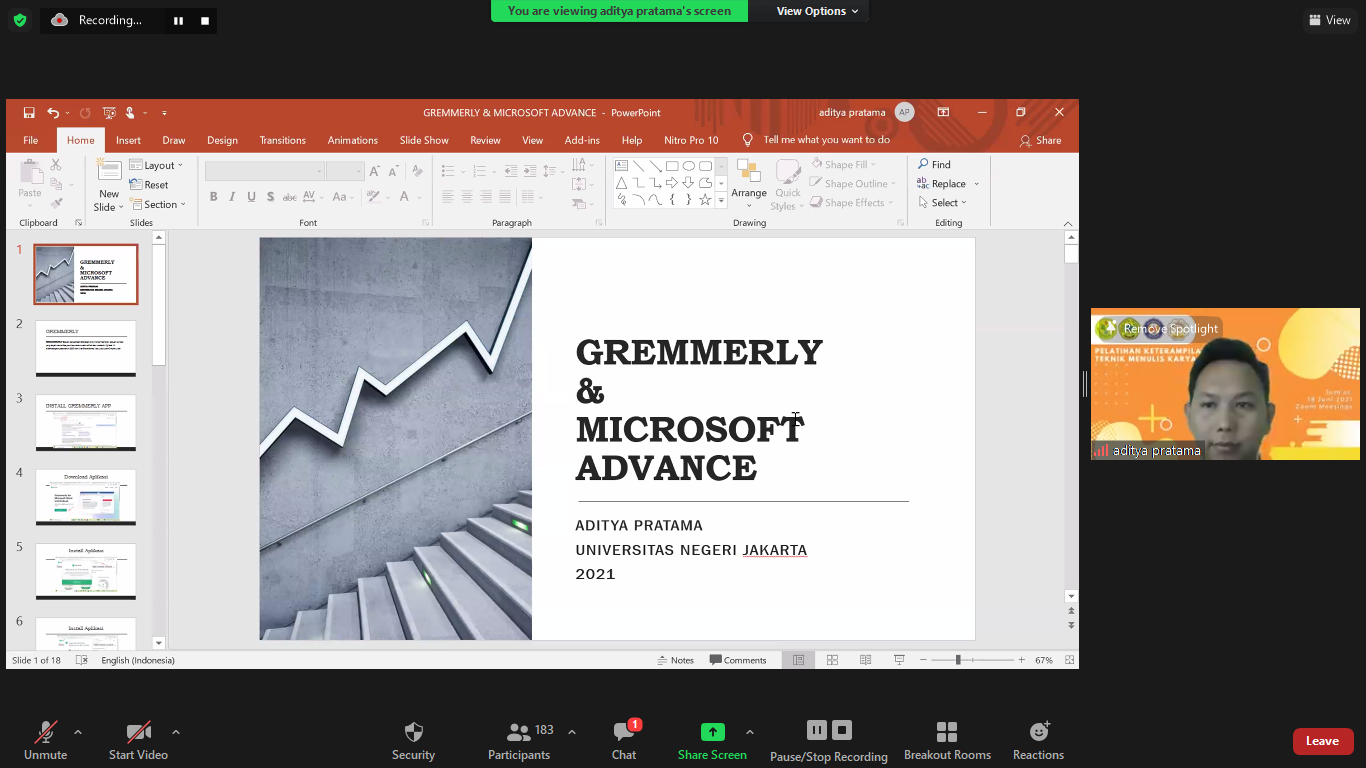This screenshot has height=768, width=1366.
Task: Pause the recording in bottom toolbar
Action: point(817,730)
